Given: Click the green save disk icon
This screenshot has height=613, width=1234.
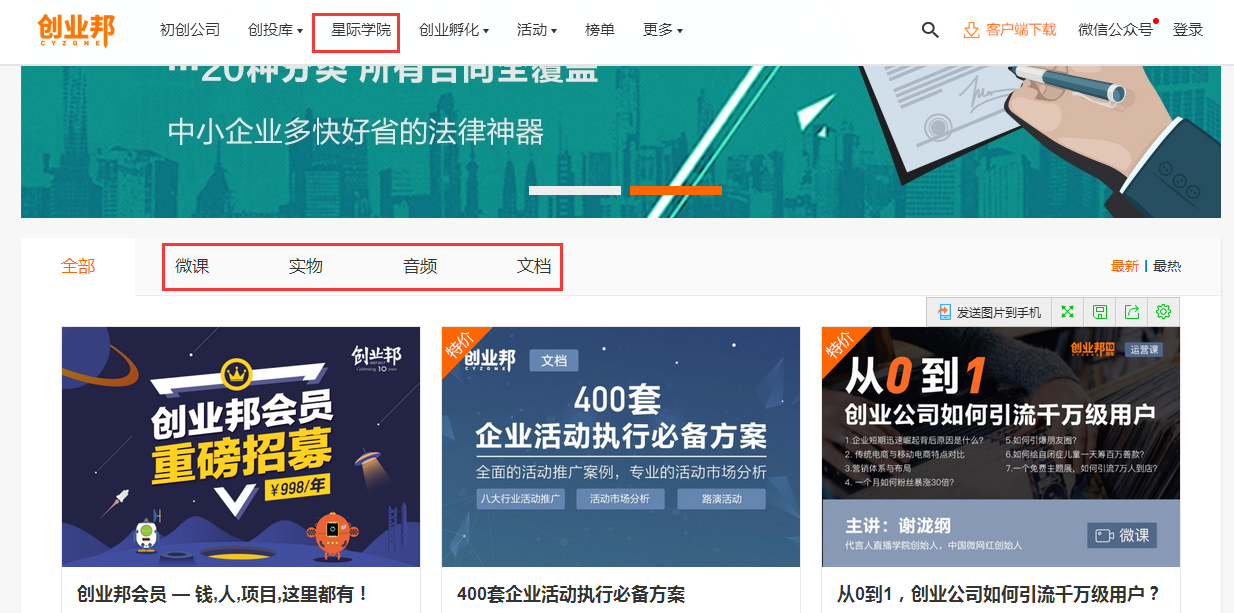Looking at the screenshot, I should pyautogui.click(x=1100, y=312).
